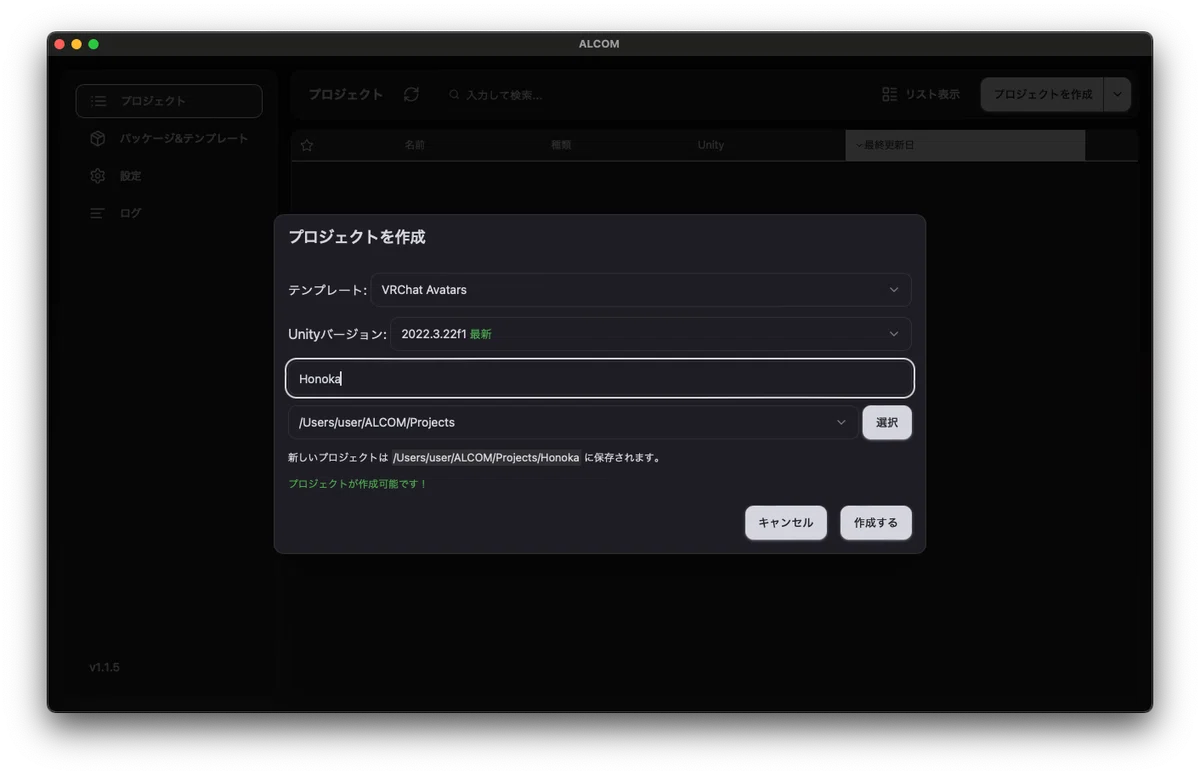
Task: Click the search magnifier icon
Action: pos(455,95)
